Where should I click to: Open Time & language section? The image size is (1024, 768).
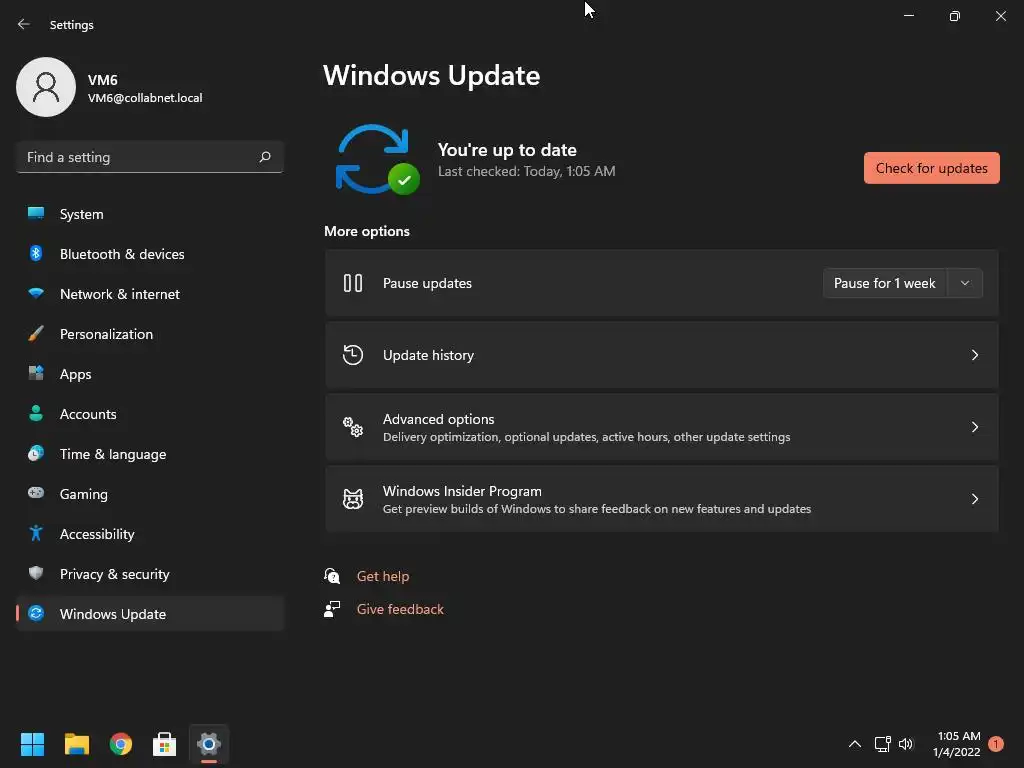[150, 453]
